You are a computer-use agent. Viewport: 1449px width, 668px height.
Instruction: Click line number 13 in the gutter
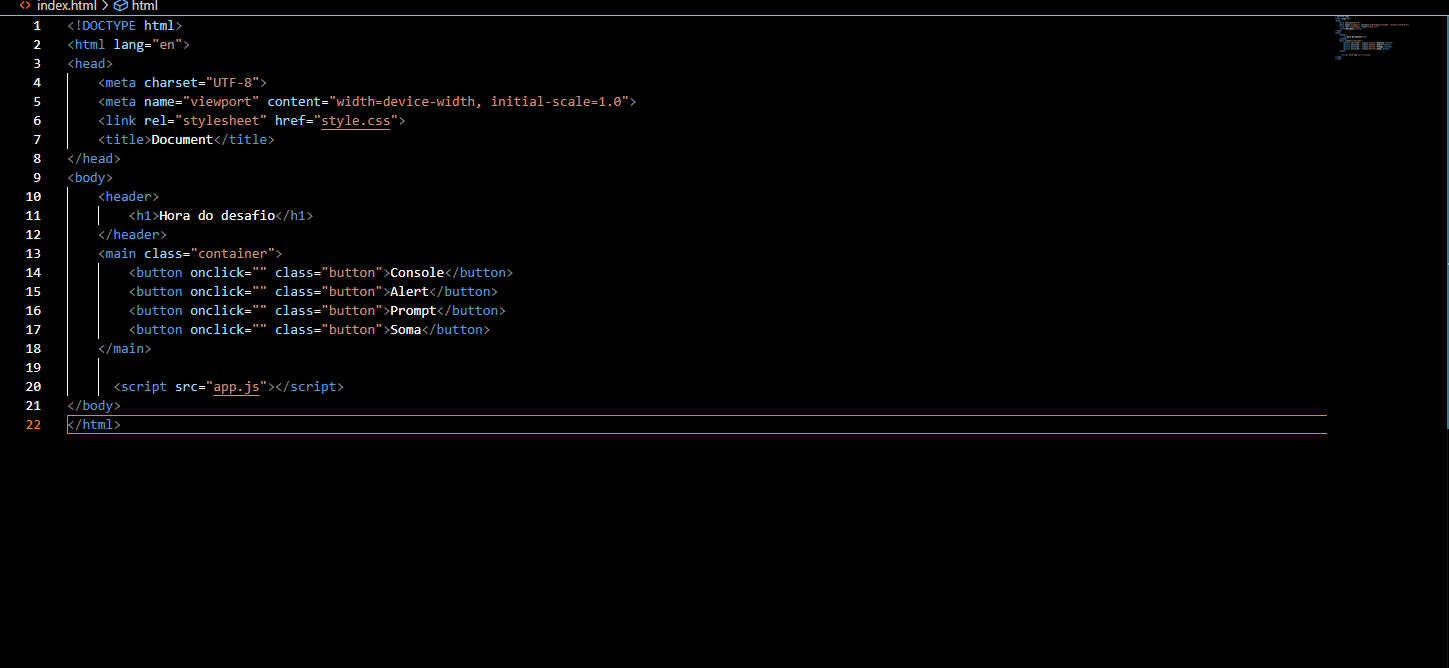point(33,254)
